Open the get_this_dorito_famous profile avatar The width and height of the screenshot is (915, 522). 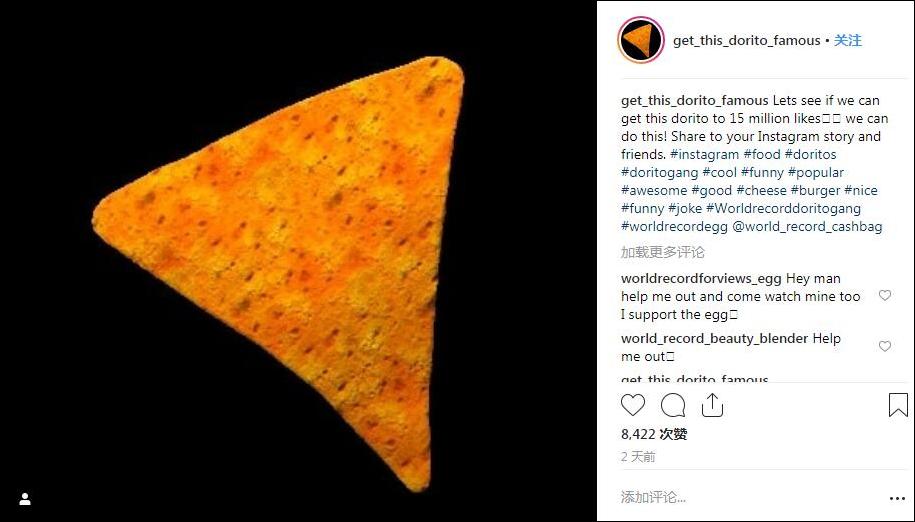tap(641, 40)
